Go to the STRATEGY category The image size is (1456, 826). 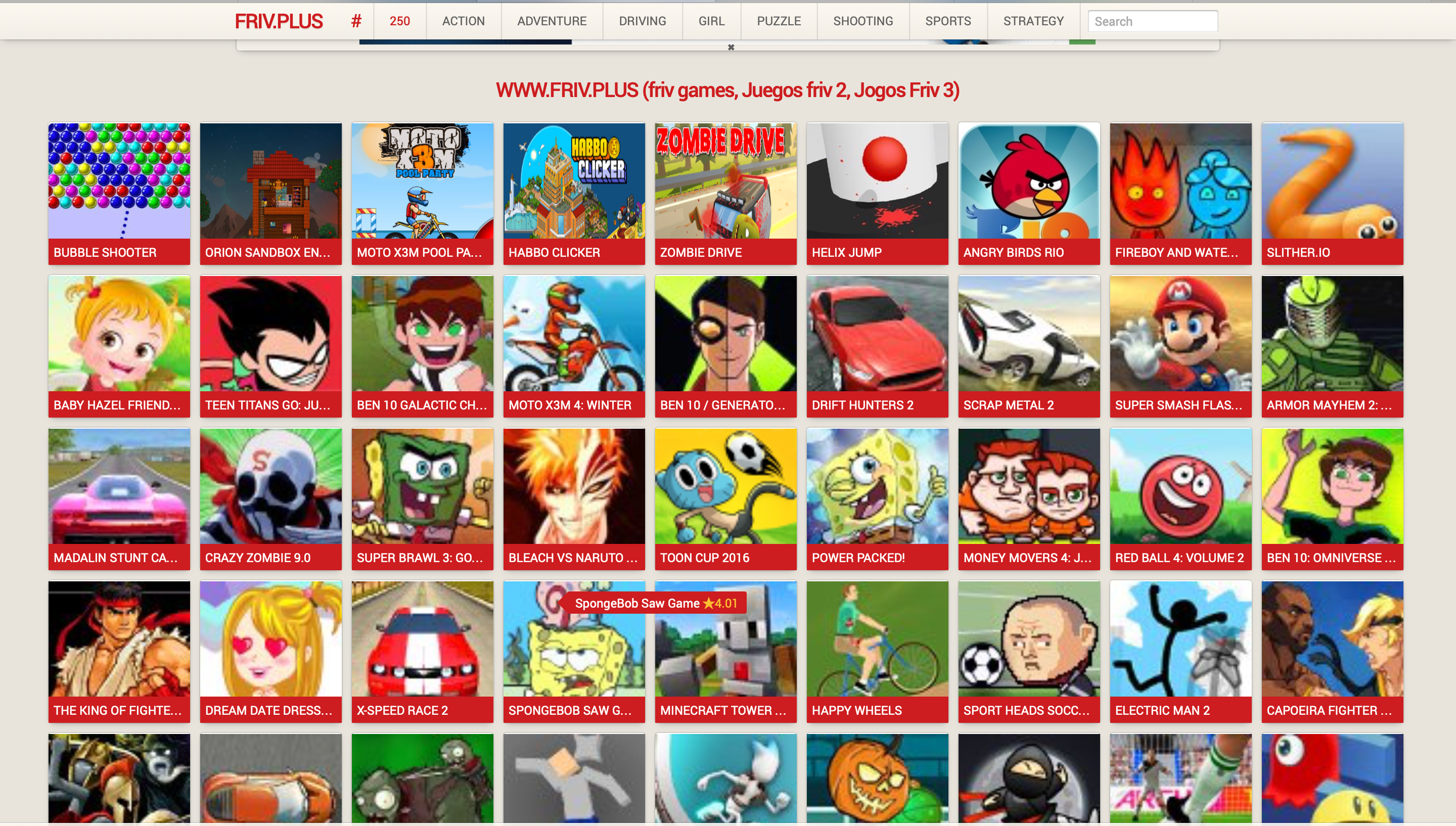[x=1033, y=22]
